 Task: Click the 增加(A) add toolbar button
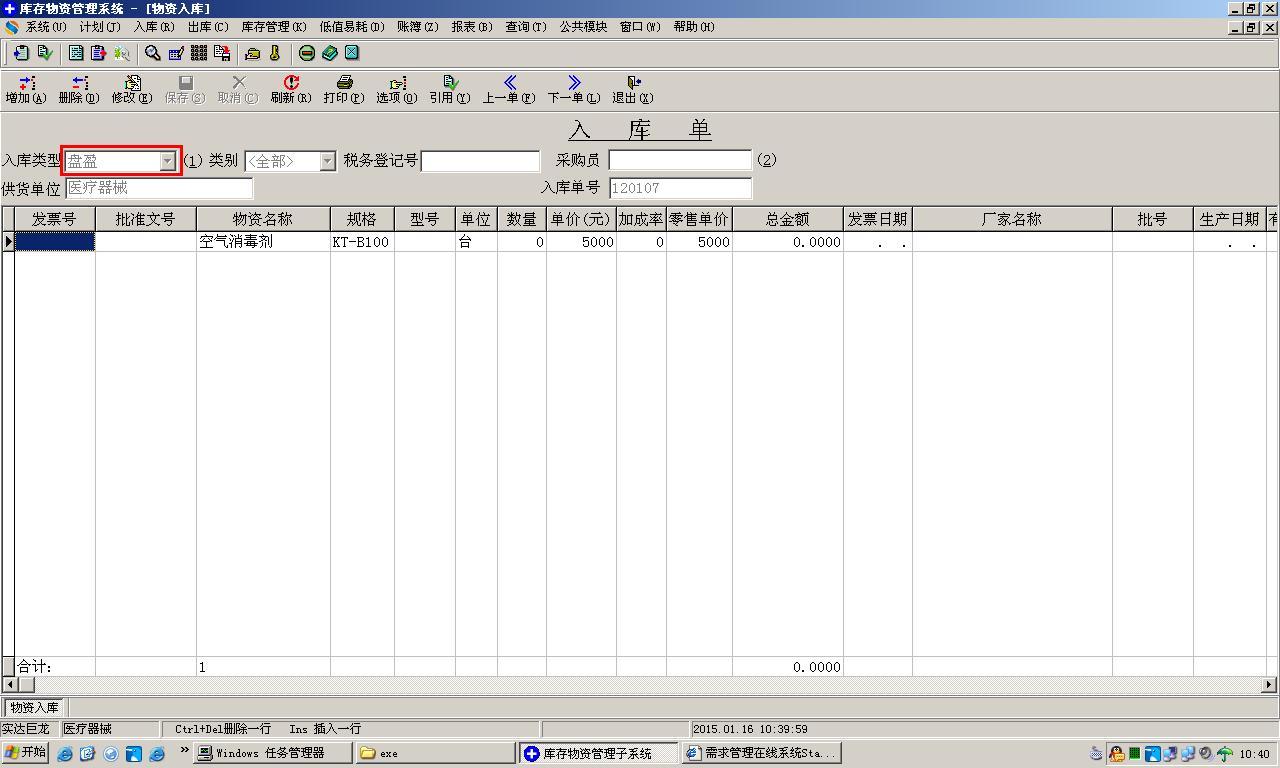26,90
